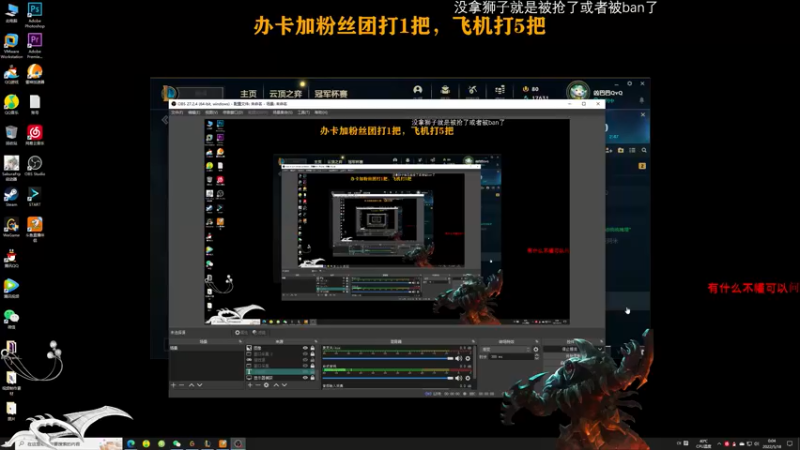Pop out the Scenes dock panel
The width and height of the screenshot is (800, 450).
click(240, 341)
